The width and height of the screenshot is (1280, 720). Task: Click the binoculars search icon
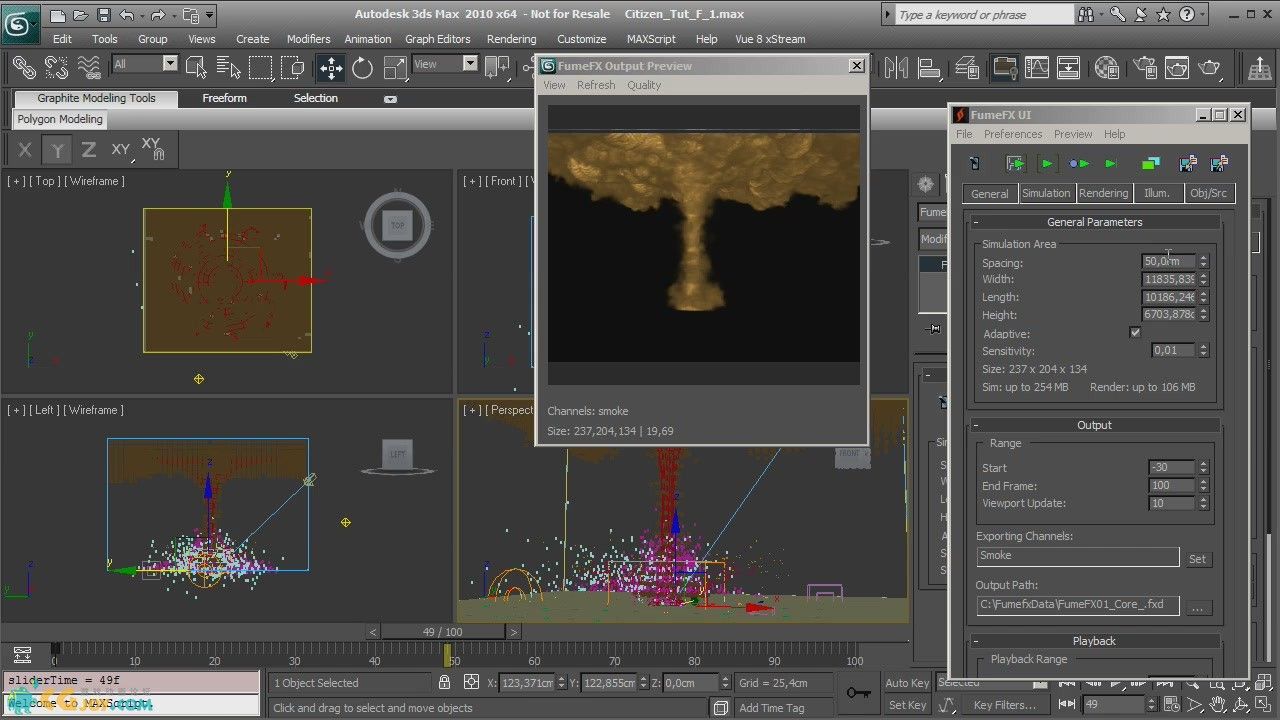[1086, 15]
